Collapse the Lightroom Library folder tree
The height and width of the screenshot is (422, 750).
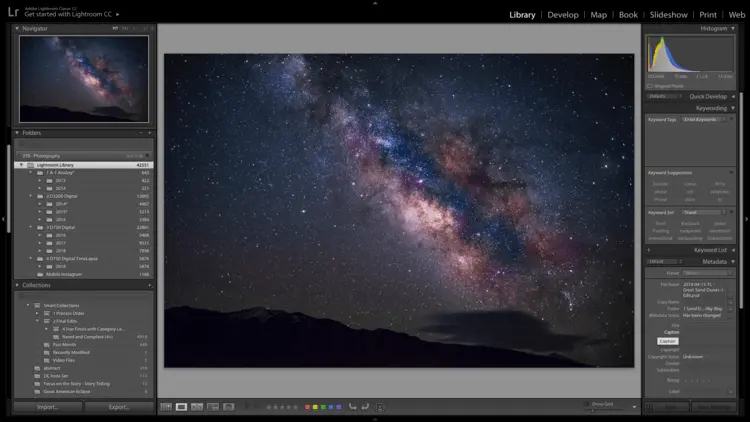(21, 165)
